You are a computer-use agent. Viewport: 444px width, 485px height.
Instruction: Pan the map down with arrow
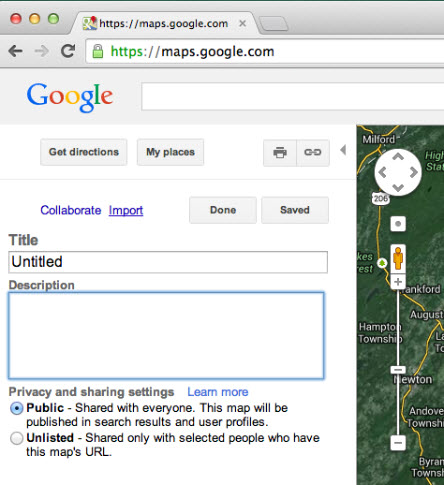point(398,188)
